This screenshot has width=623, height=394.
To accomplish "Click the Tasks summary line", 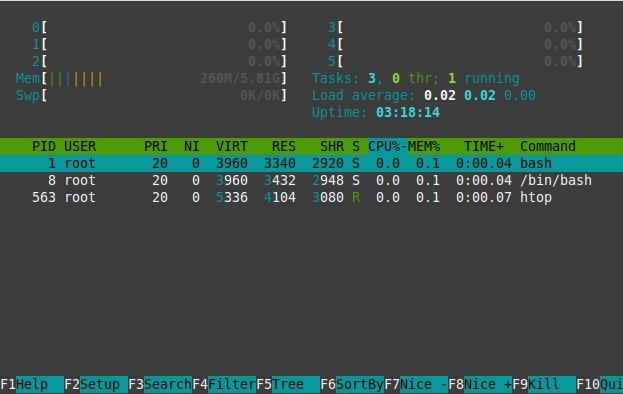I will 416,78.
